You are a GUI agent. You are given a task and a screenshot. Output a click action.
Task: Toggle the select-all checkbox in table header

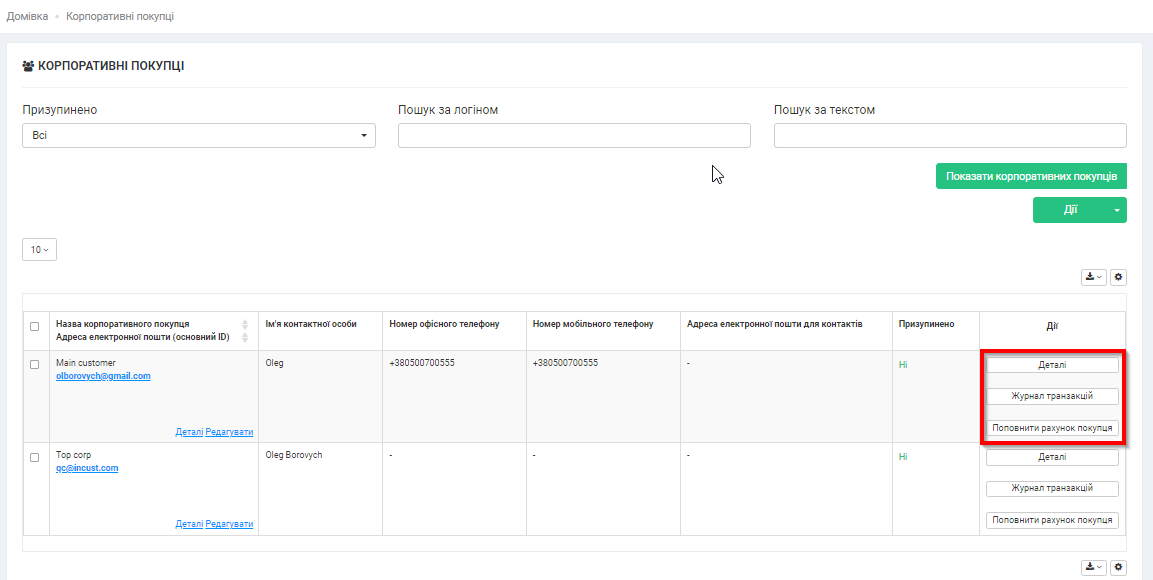(35, 326)
